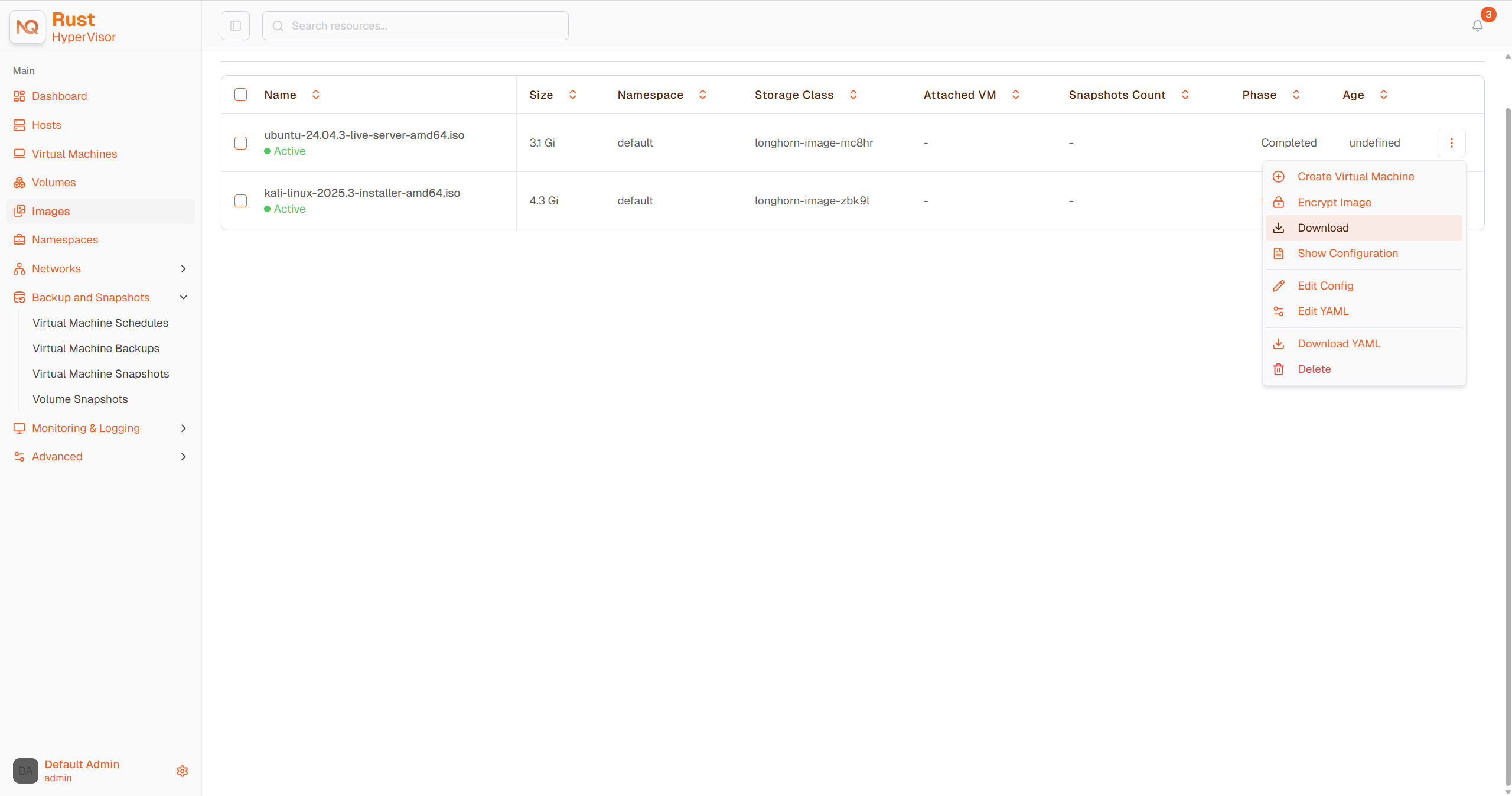Click the lock icon beside Encrypt Image
The image size is (1512, 796).
click(1279, 203)
